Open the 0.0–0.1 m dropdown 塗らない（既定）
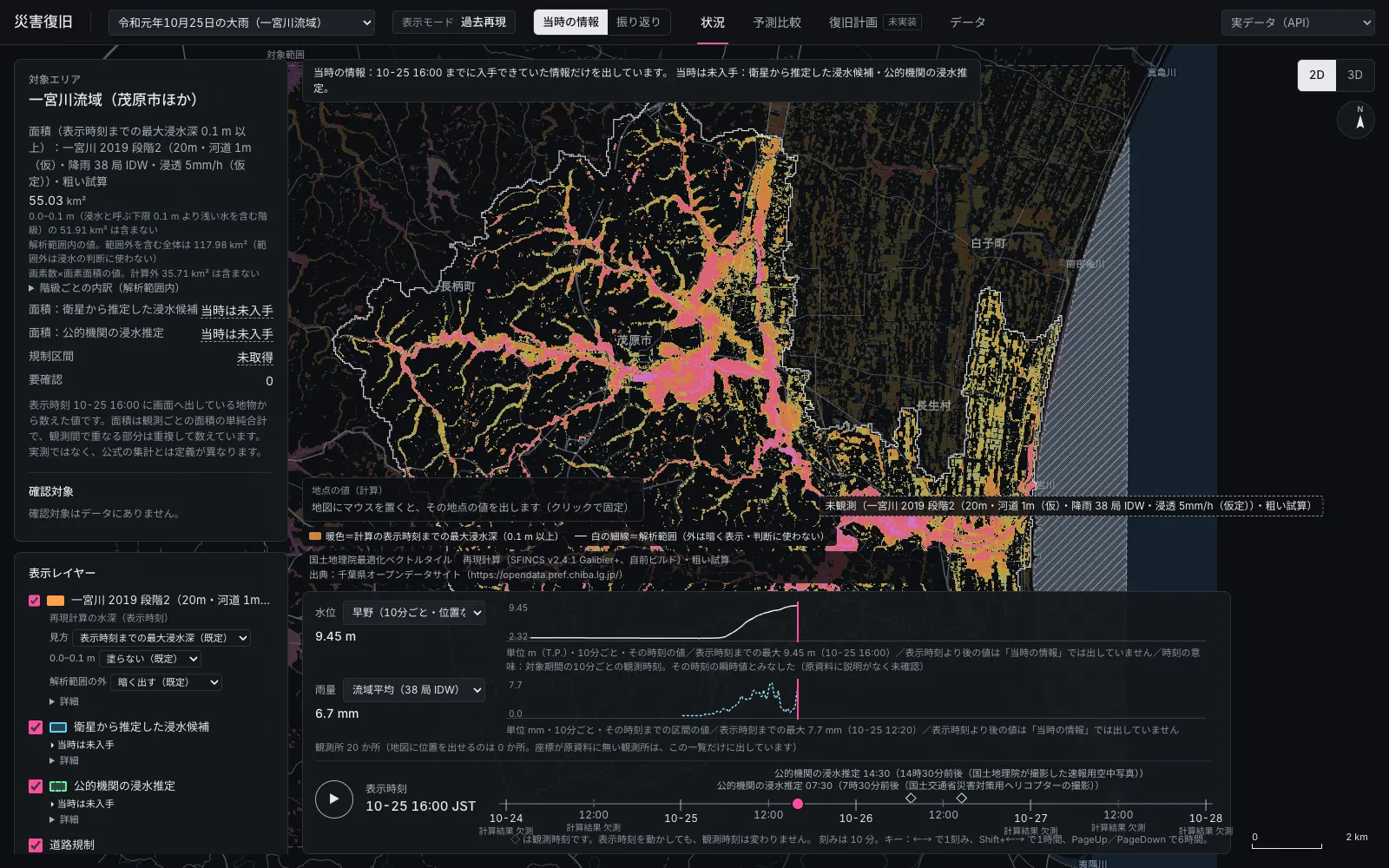This screenshot has width=1389, height=868. tap(150, 660)
